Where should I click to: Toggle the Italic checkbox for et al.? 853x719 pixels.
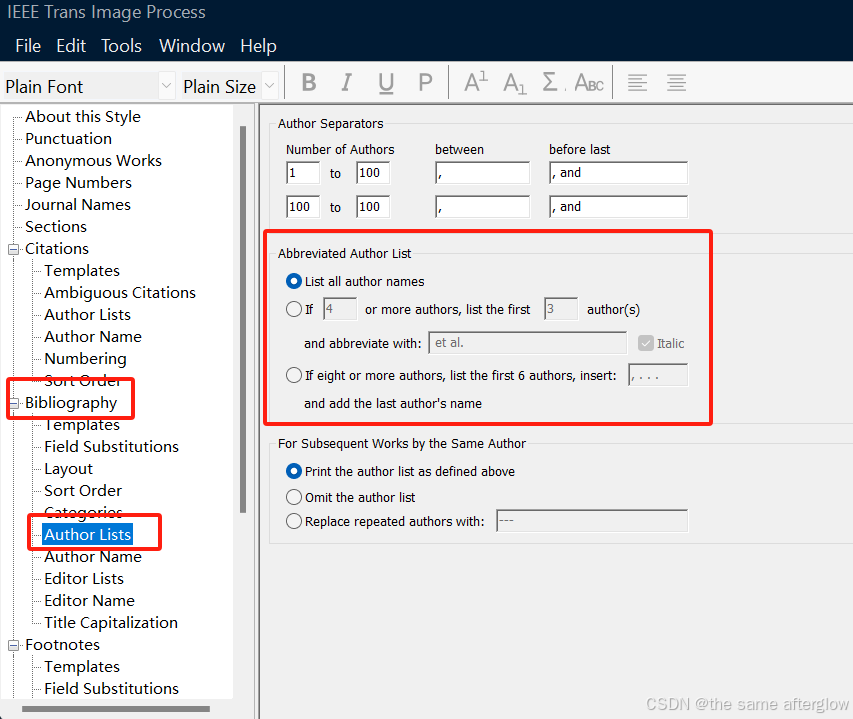(x=646, y=343)
